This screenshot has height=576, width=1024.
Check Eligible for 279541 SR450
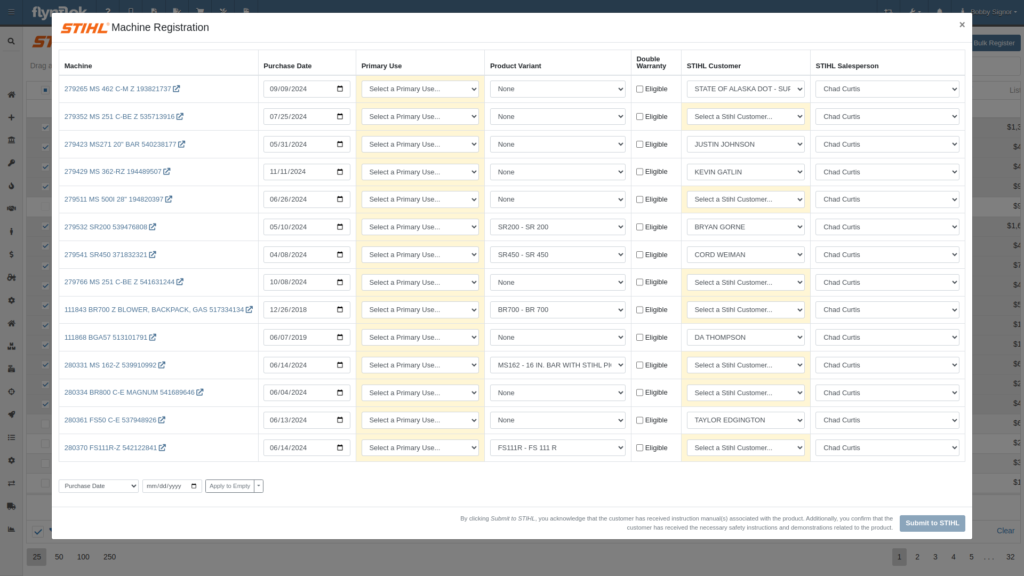639,255
